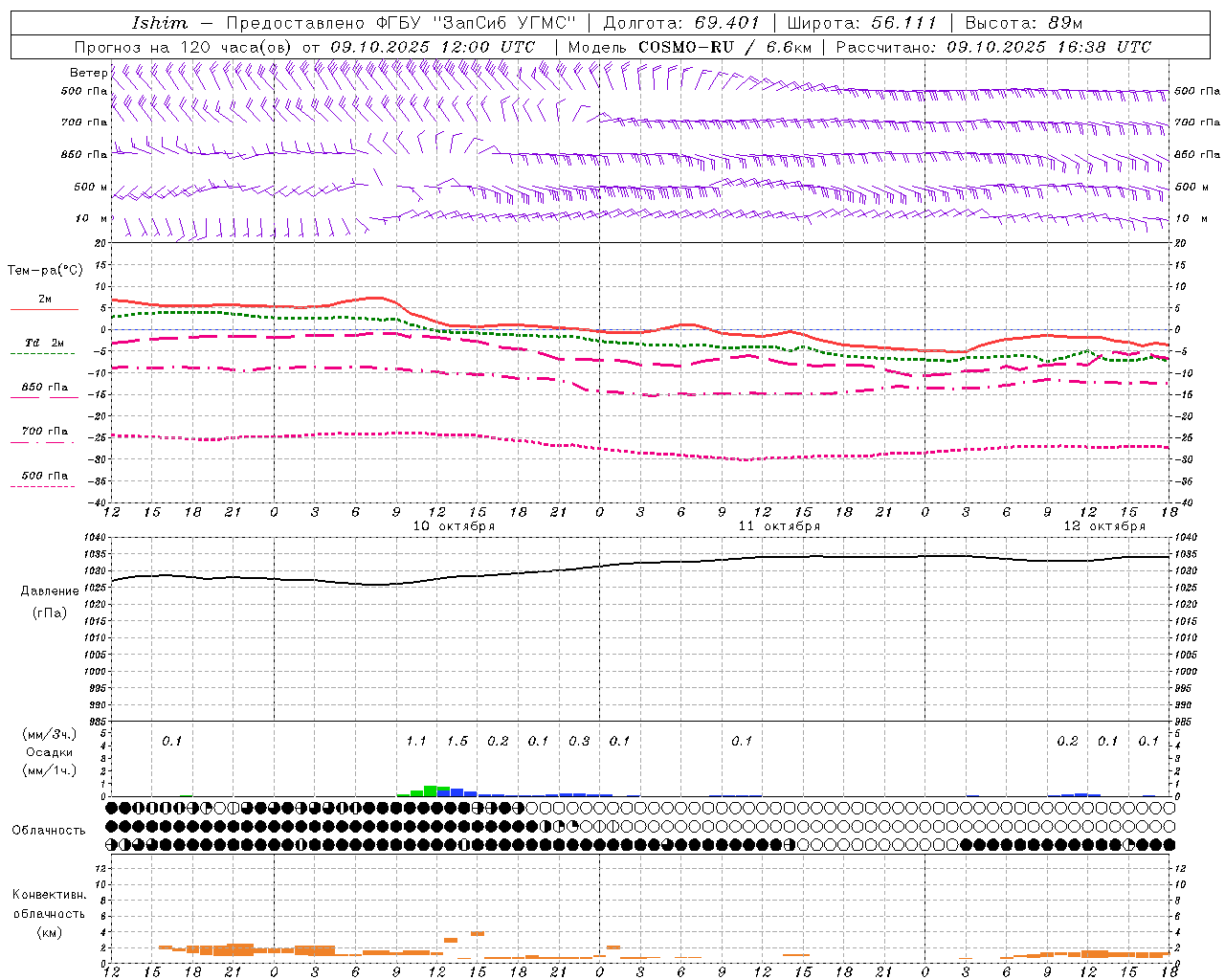The image size is (1225, 980).
Task: Click the 1.5 precipitation amount value
Action: [x=457, y=742]
